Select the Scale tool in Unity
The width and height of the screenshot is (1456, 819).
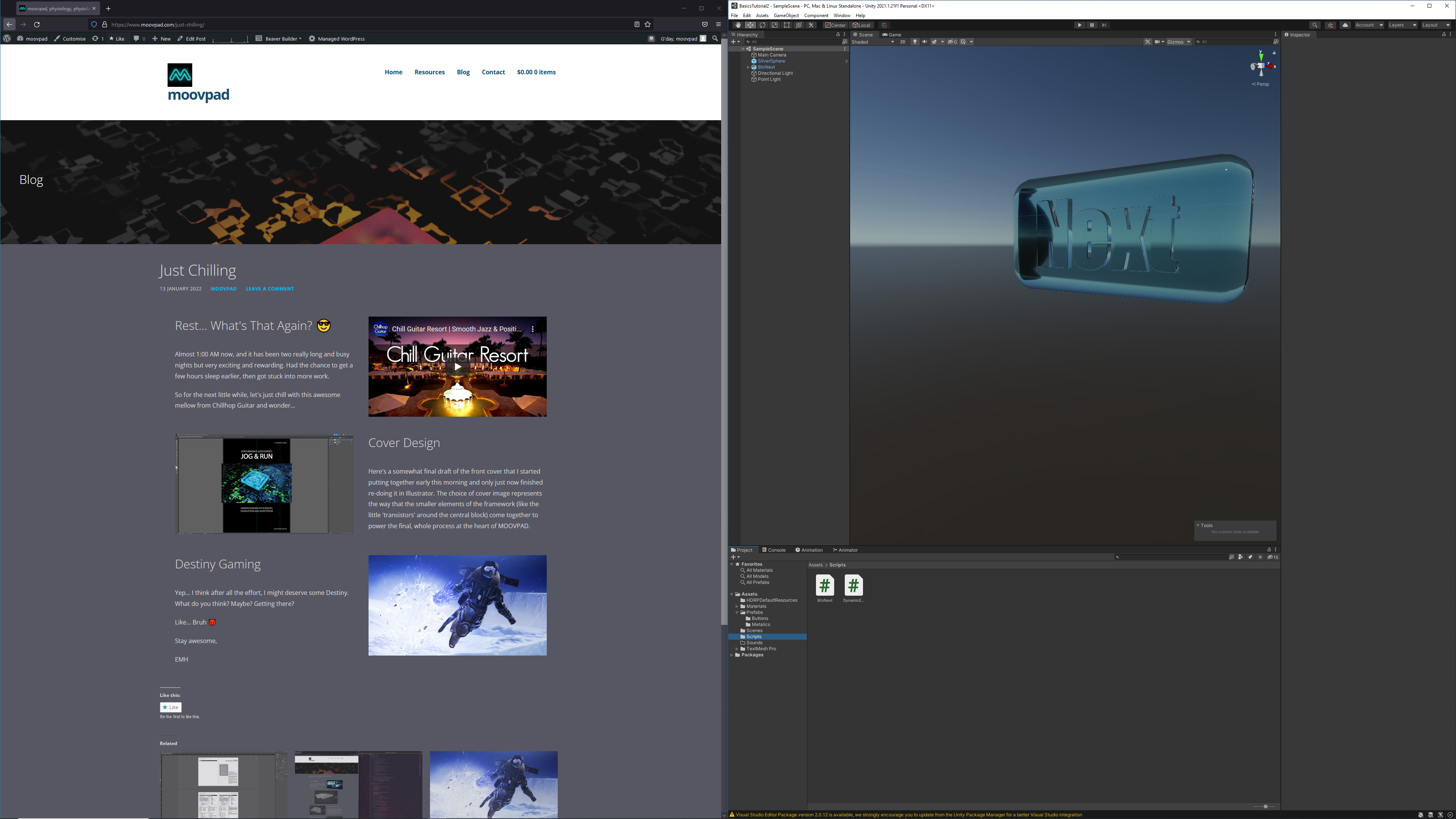[x=774, y=25]
